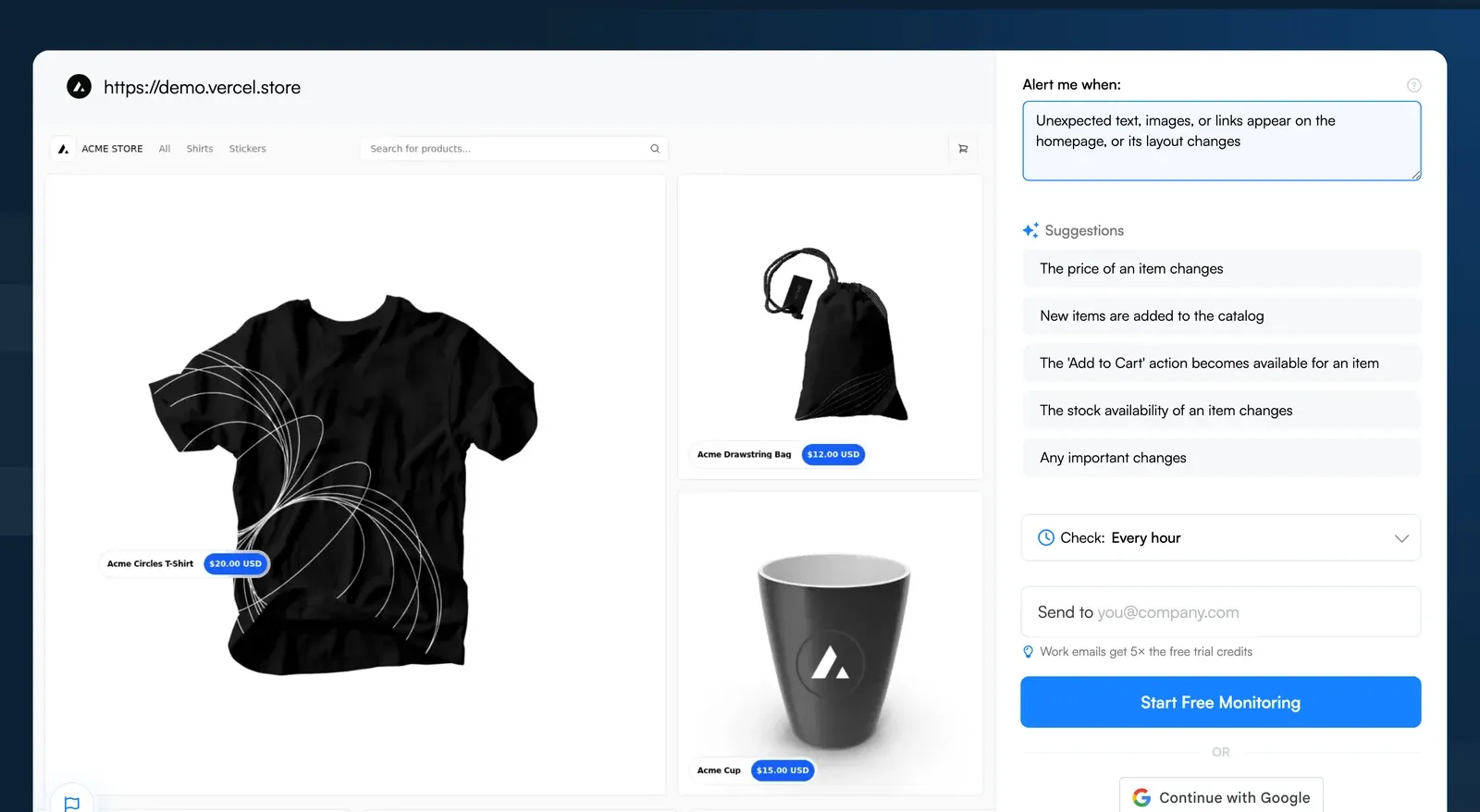Choose 'New items are added to the catalog'
Image resolution: width=1480 pixels, height=812 pixels.
[1221, 315]
